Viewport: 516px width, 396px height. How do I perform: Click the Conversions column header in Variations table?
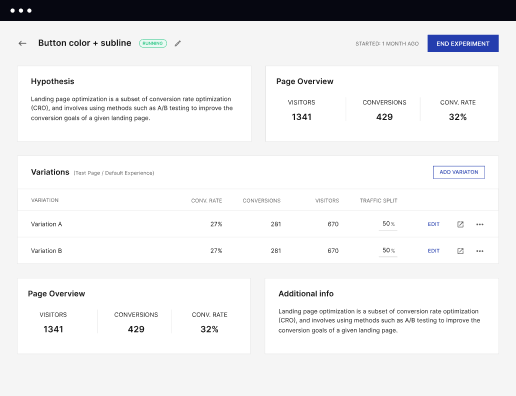pos(262,201)
